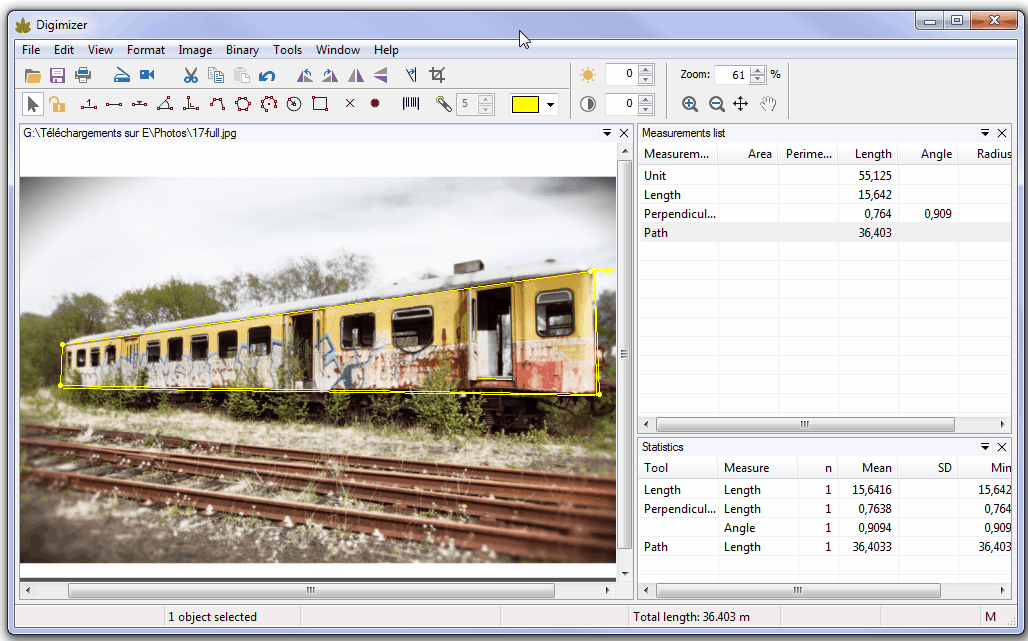The image size is (1028, 641).
Task: Choose the Circle measurement tool
Action: point(294,103)
